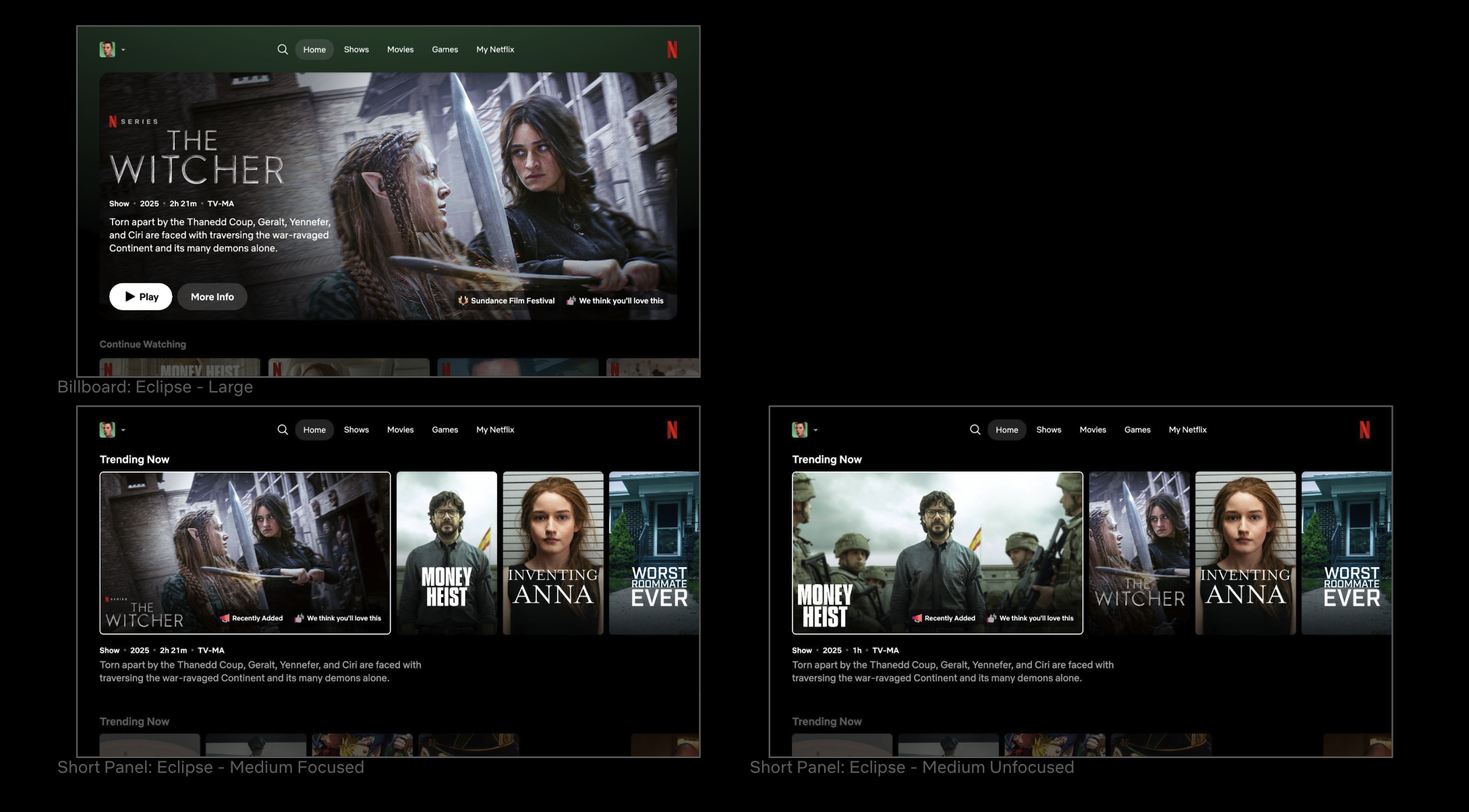The width and height of the screenshot is (1469, 812).
Task: Click billboard metadata 'Show 2025 2h 21m TV-MA'
Action: point(172,204)
